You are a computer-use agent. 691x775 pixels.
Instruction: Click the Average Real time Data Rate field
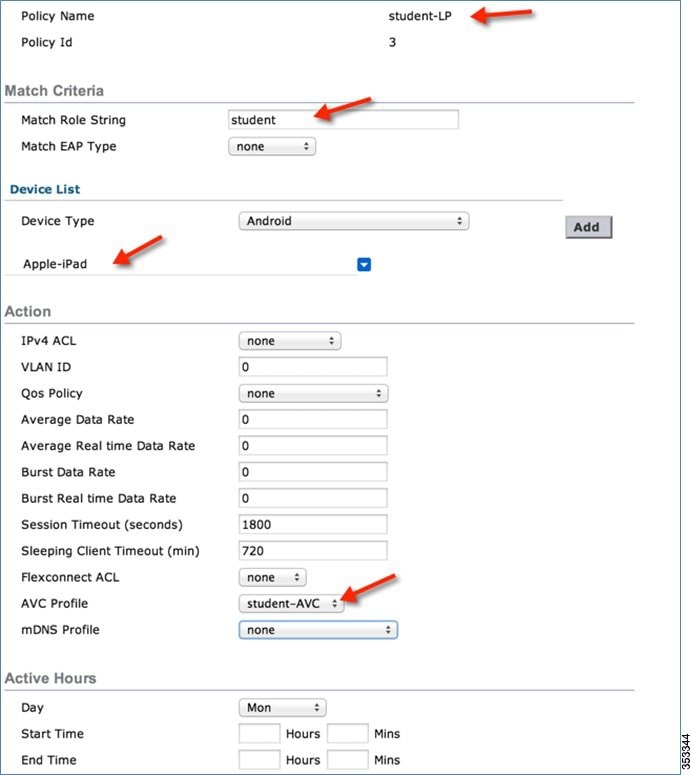point(313,445)
